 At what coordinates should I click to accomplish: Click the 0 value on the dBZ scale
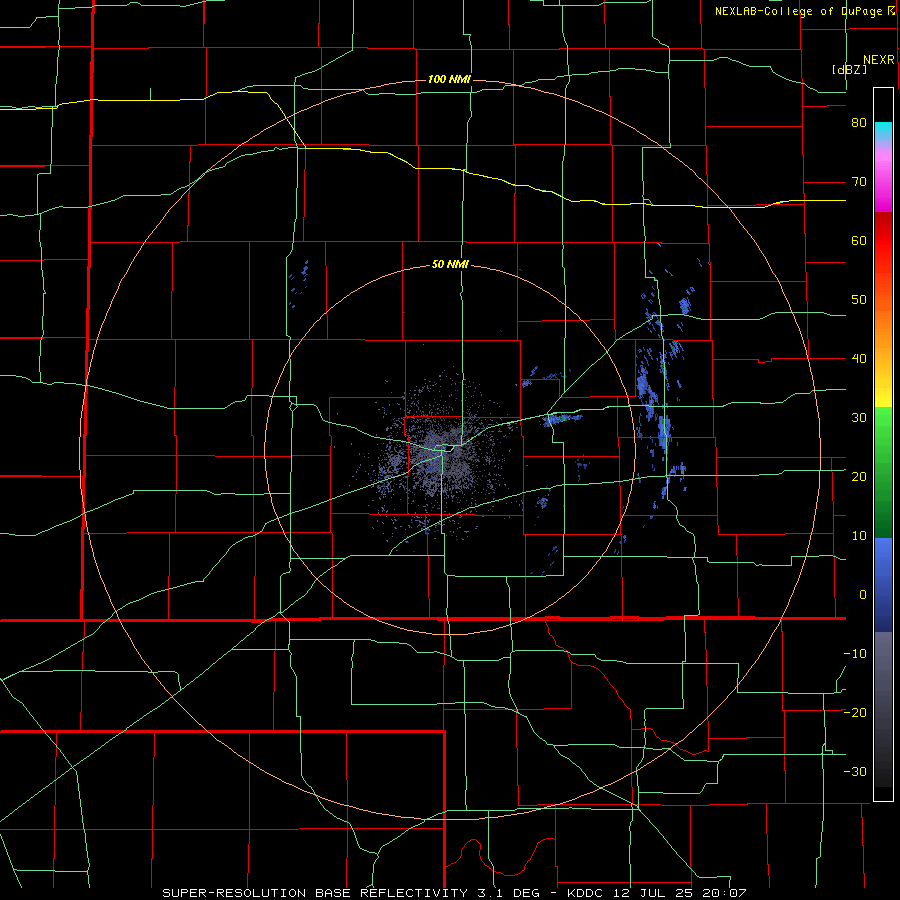[x=863, y=595]
